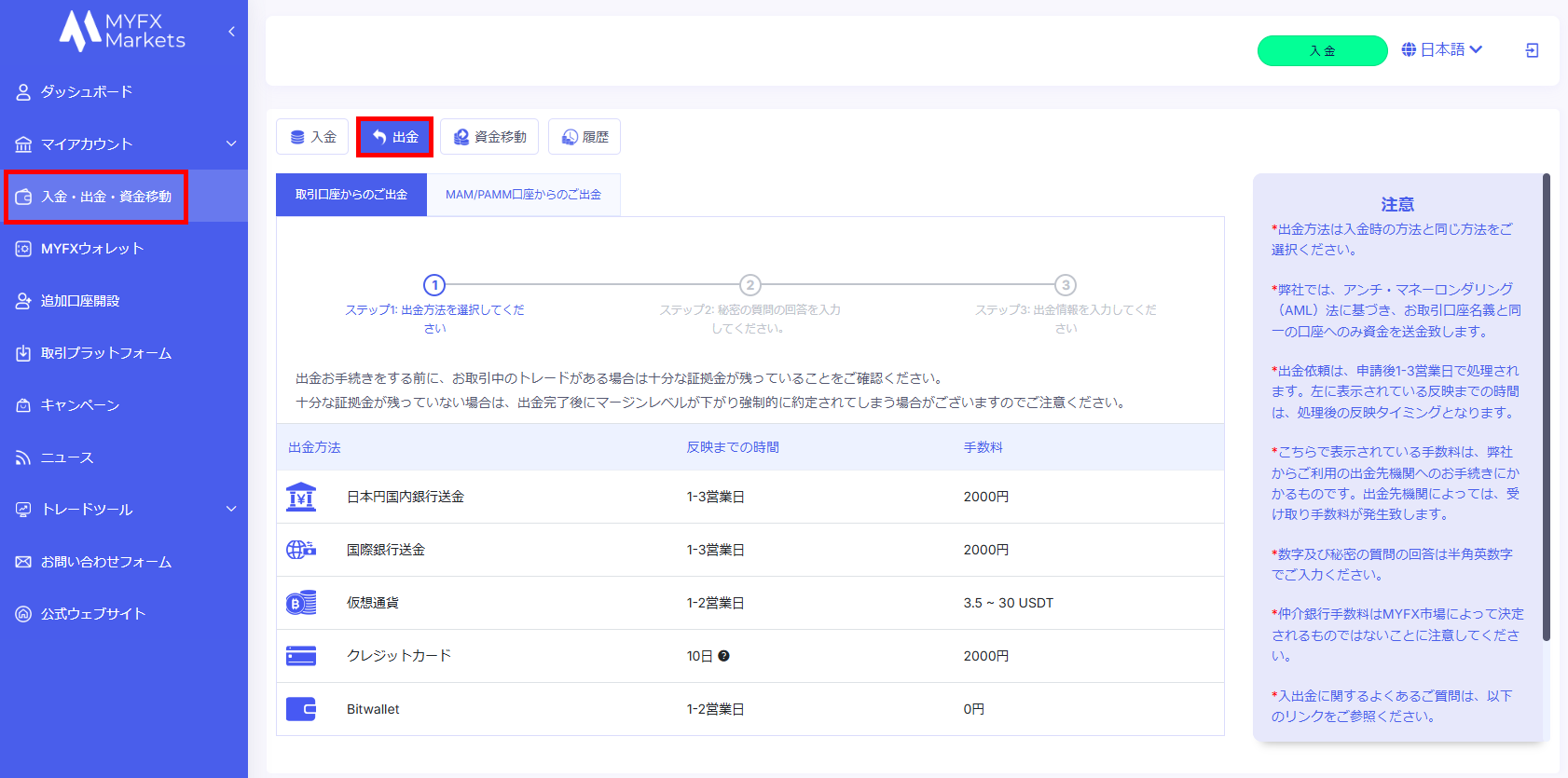Switch to the 入金 deposit tab

tap(312, 137)
